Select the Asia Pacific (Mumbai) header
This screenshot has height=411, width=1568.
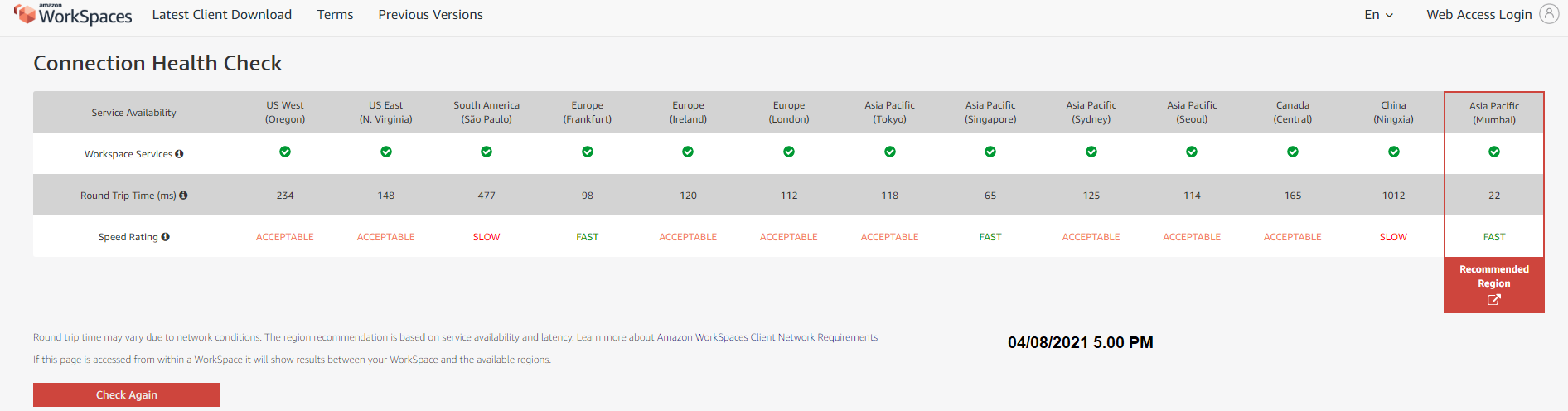[x=1494, y=113]
